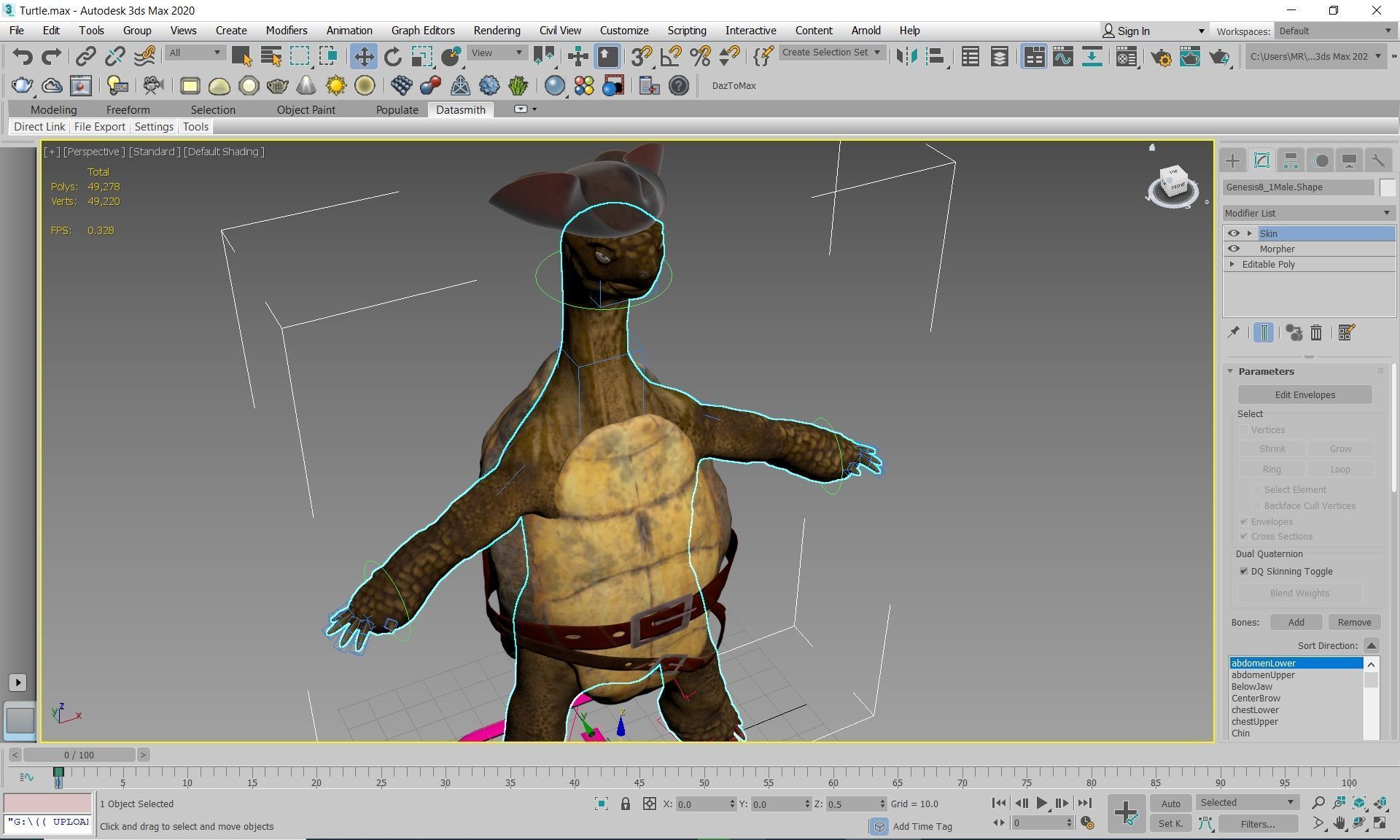Click the object color swatch
The width and height of the screenshot is (1400, 840).
tap(1387, 187)
